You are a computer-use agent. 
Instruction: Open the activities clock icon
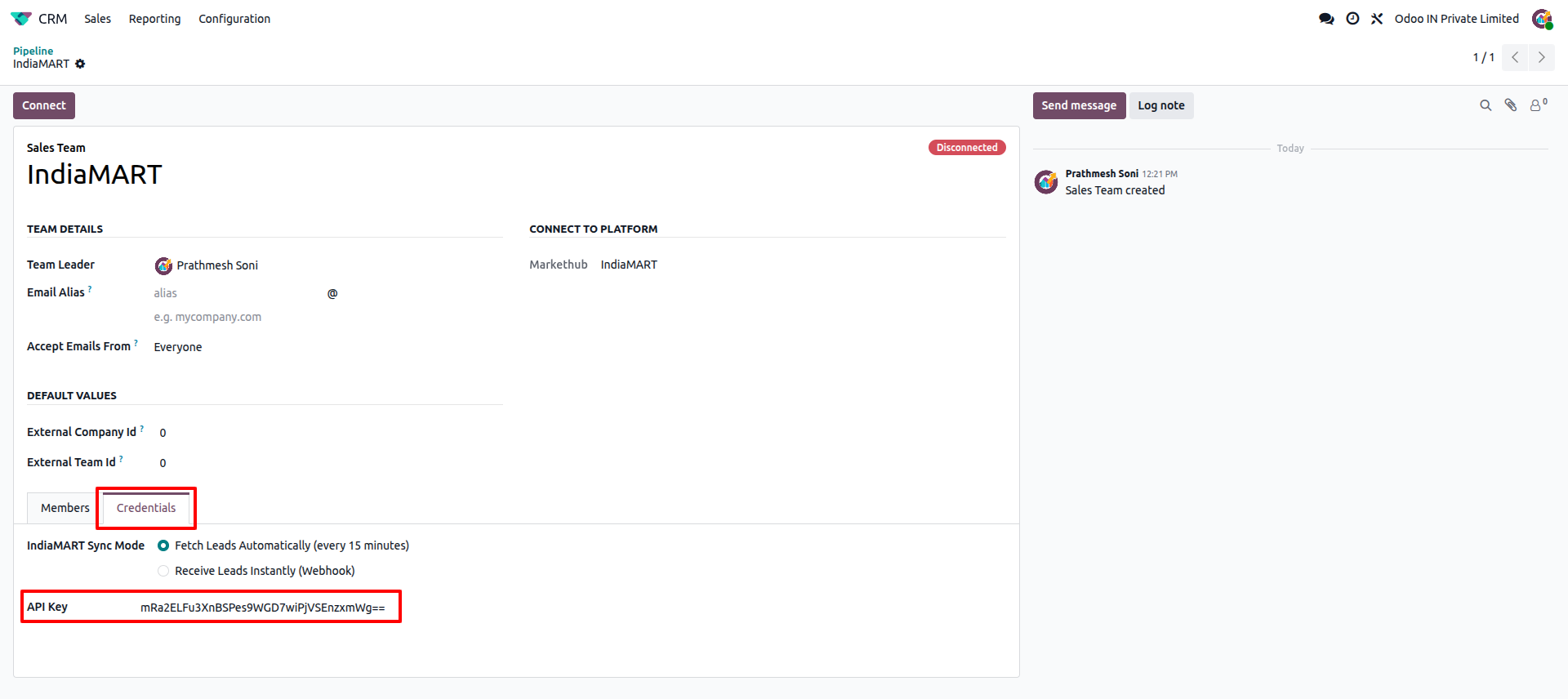tap(1352, 19)
